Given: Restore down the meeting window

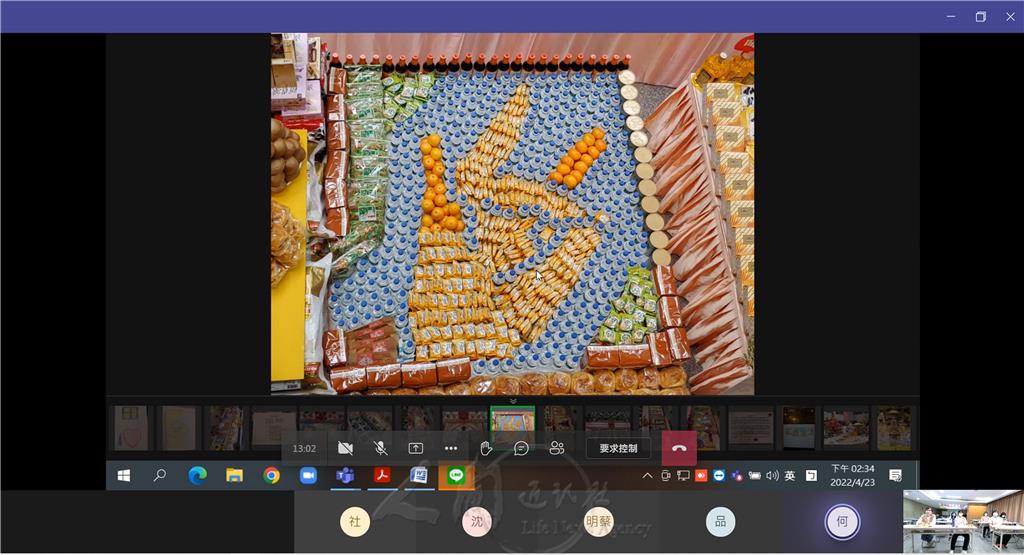Looking at the screenshot, I should 980,17.
